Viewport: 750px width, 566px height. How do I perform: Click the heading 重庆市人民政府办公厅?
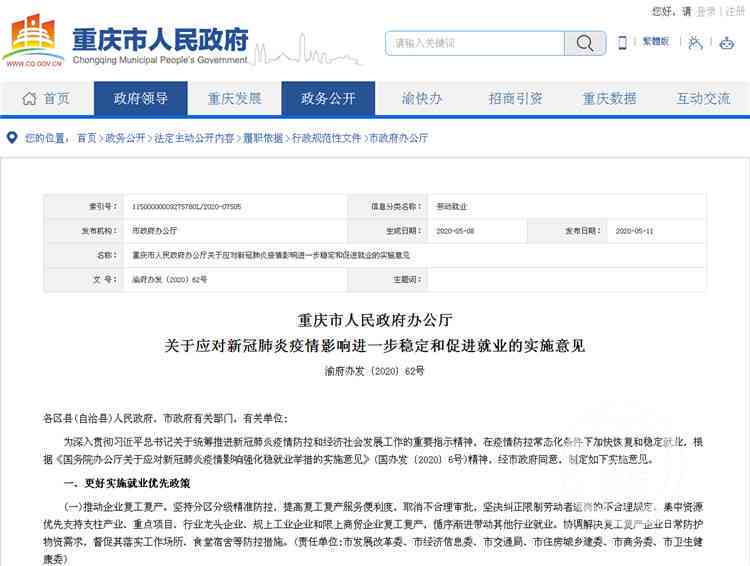tap(375, 320)
